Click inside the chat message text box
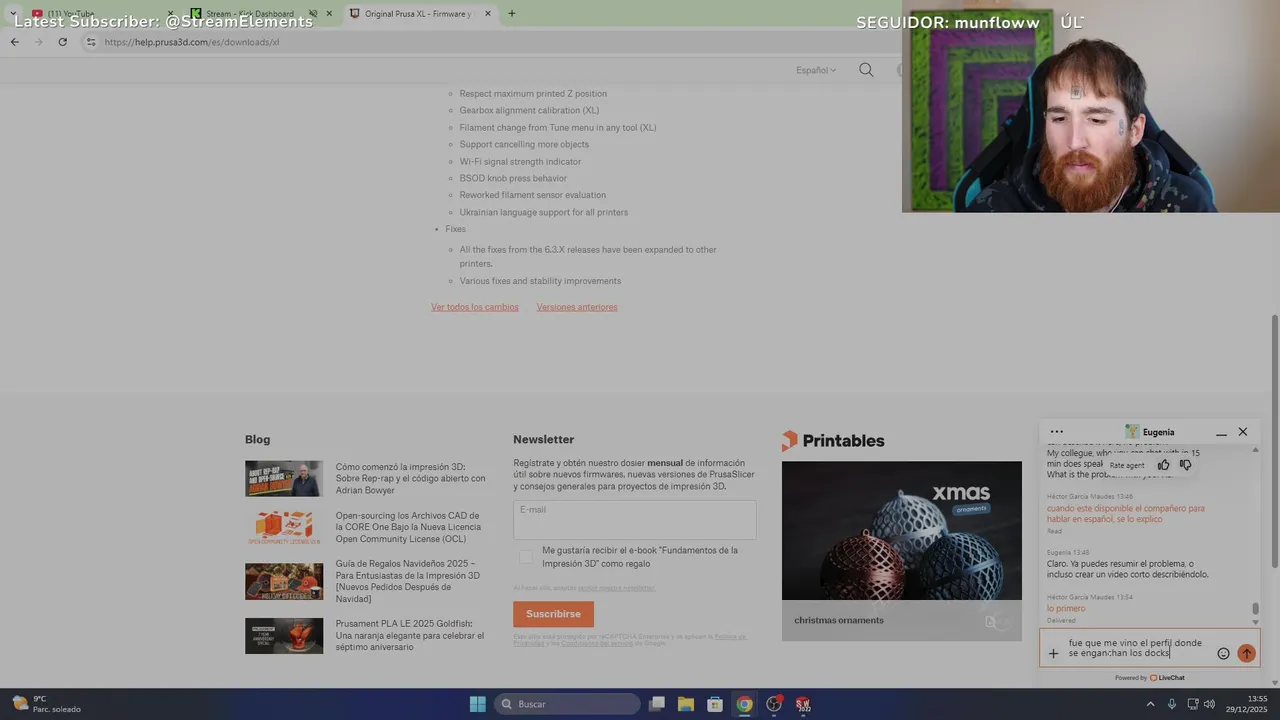This screenshot has height=720, width=1280. coord(1138,648)
